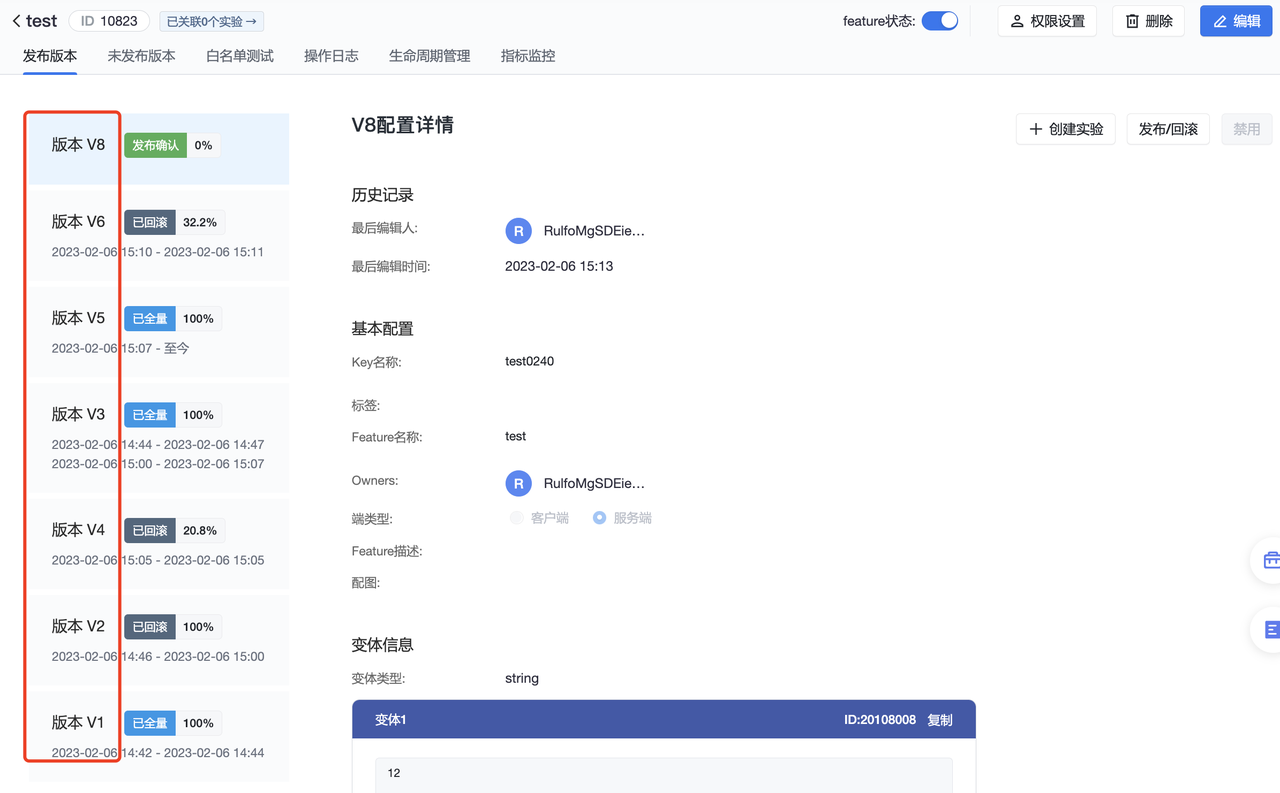Image resolution: width=1280 pixels, height=793 pixels.
Task: Click the 20.8% value on 版本 V4
Action: pyautogui.click(x=200, y=531)
